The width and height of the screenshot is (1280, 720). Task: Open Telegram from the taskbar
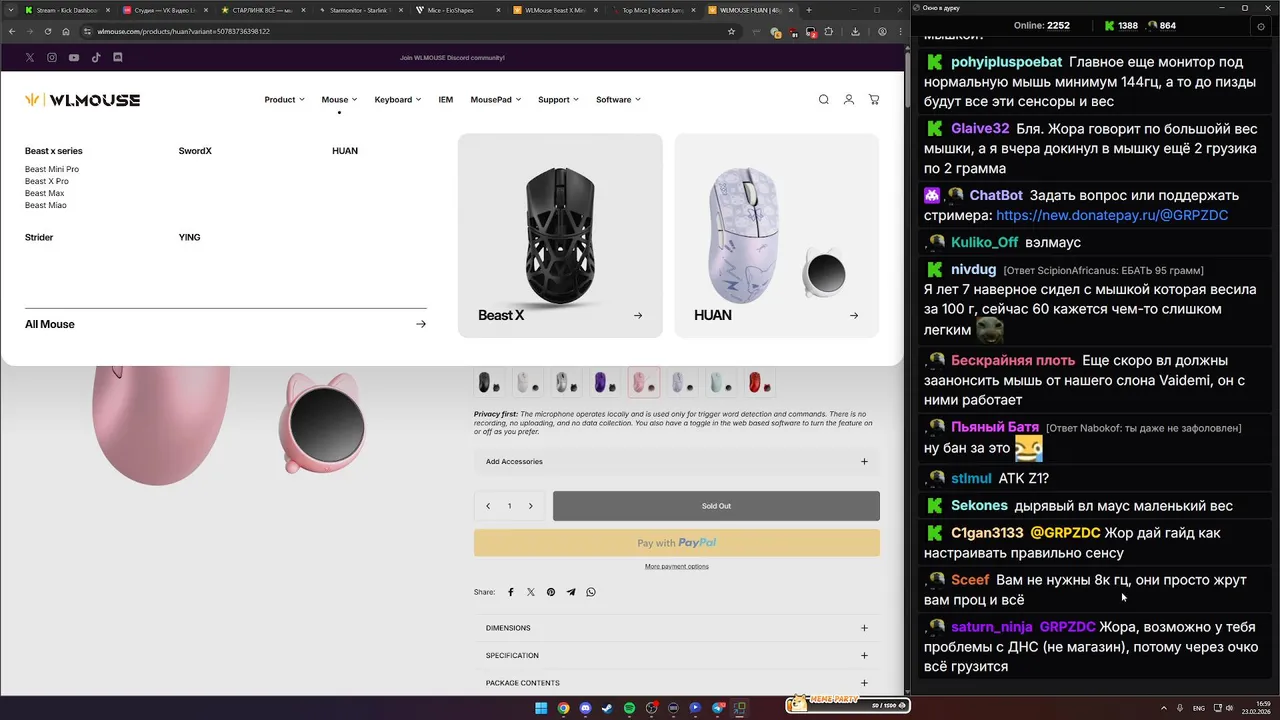tap(718, 708)
